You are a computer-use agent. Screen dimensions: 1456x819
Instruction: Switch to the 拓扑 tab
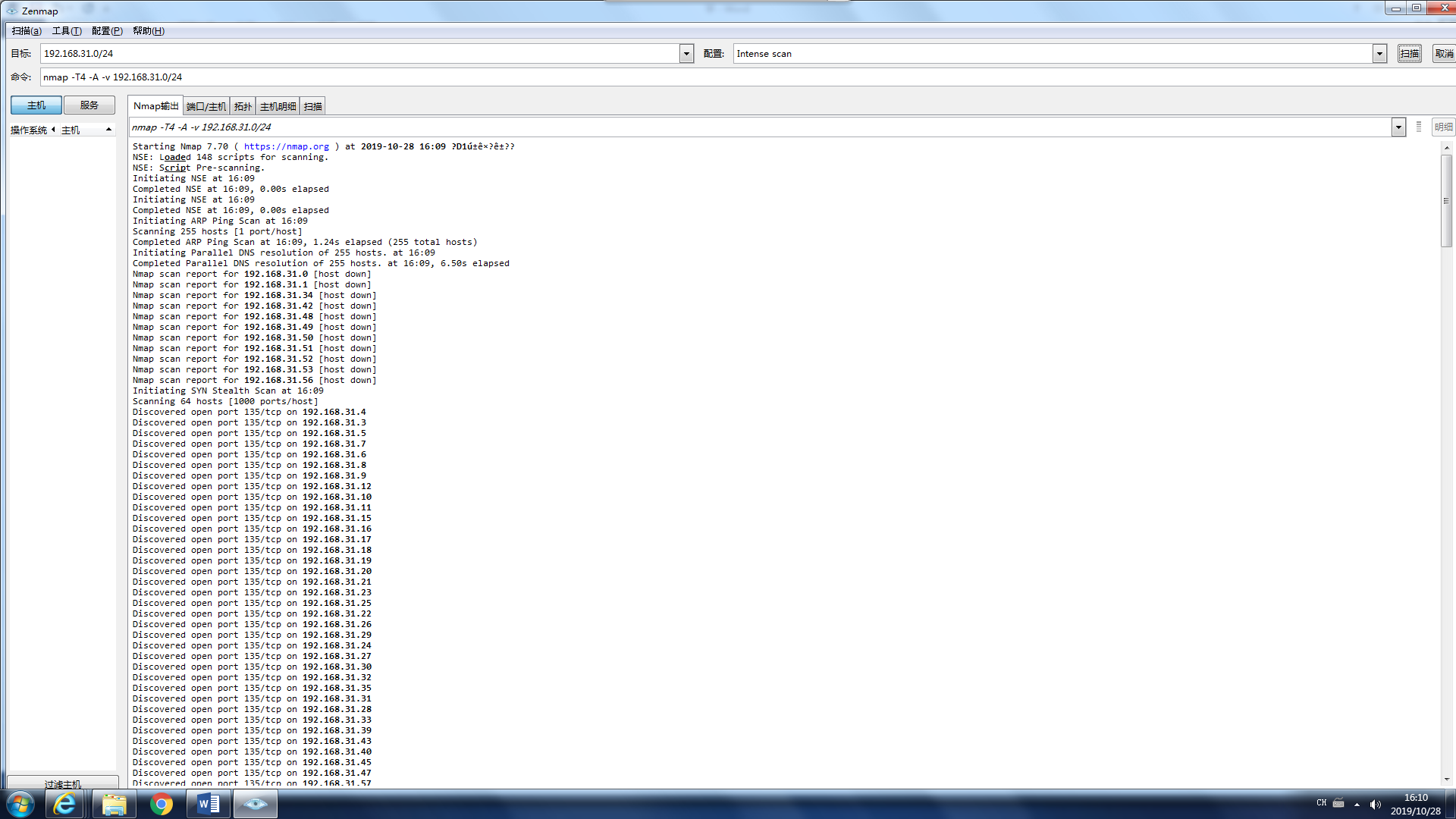pos(243,106)
